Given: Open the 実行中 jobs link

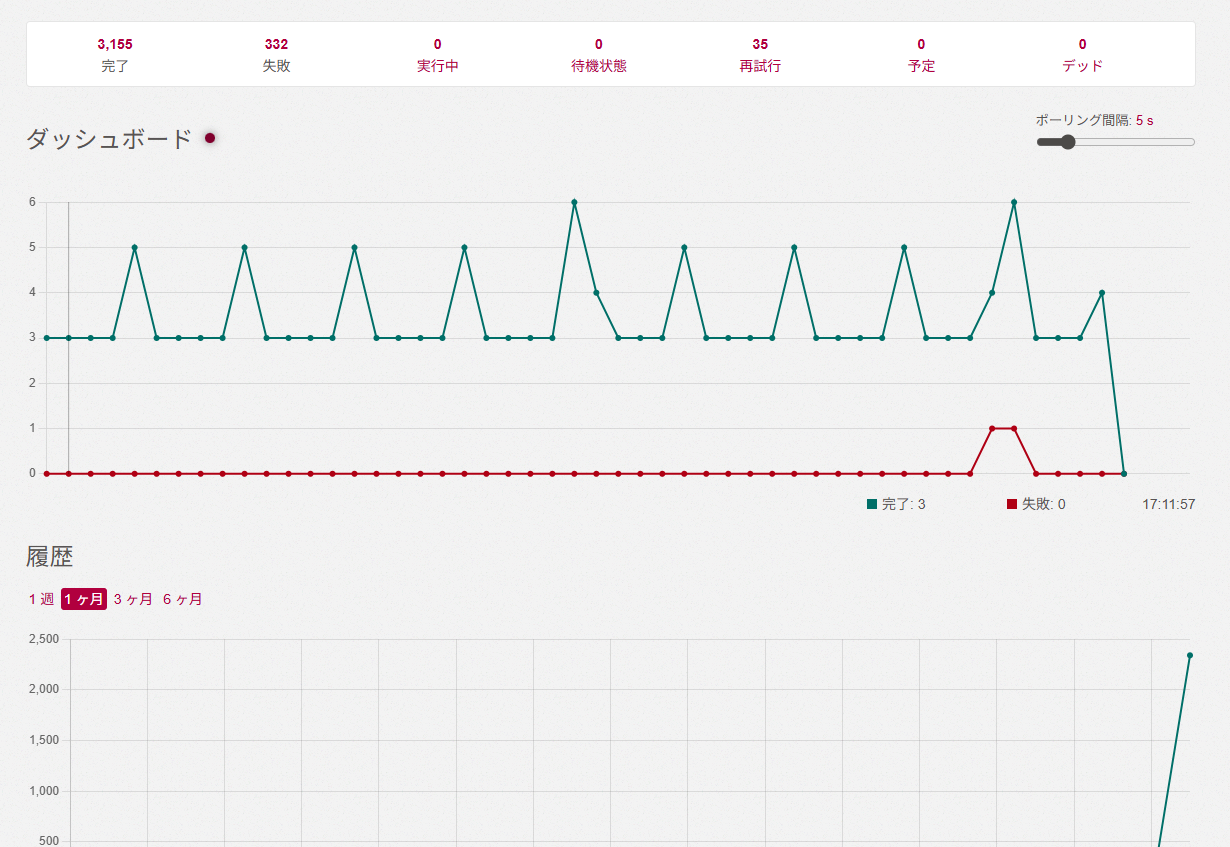Looking at the screenshot, I should click(x=438, y=55).
